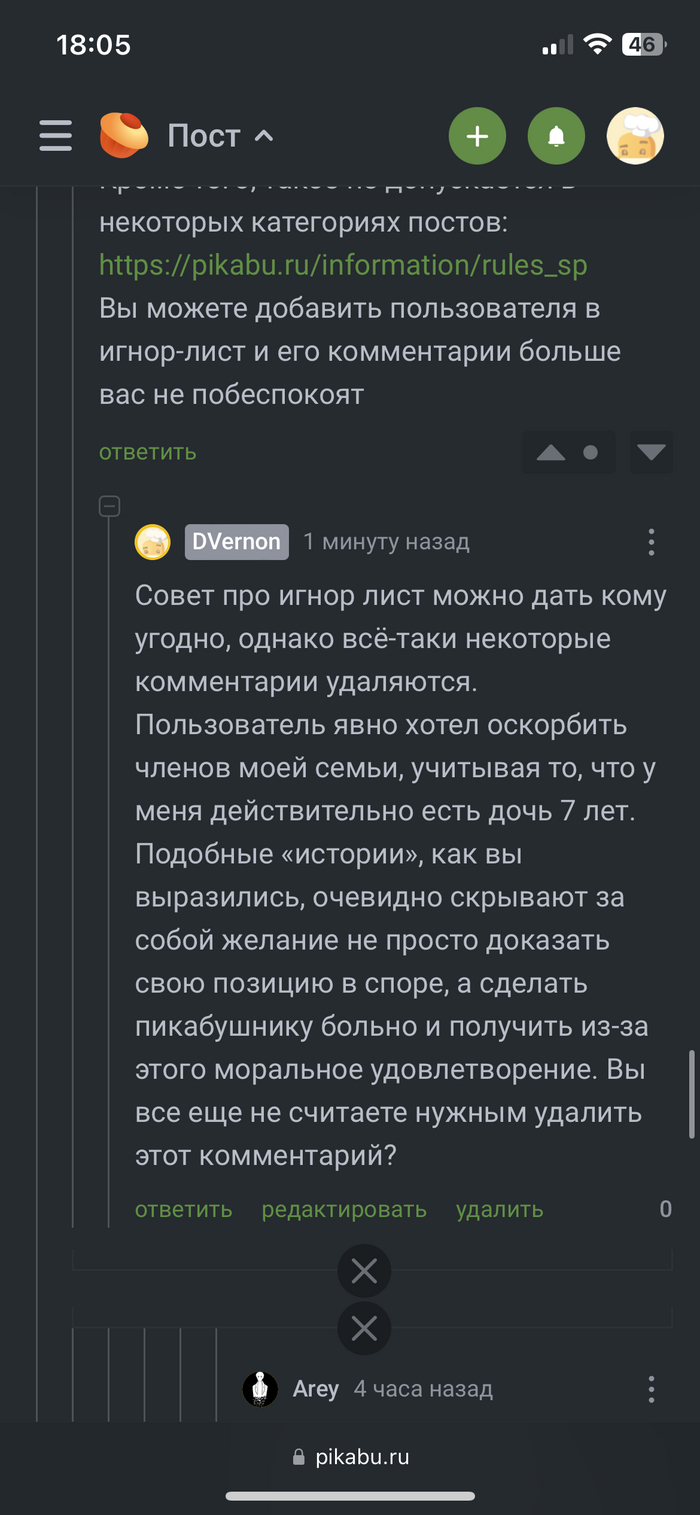Click ответить under DVernon's comment
Image resolution: width=700 pixels, height=1515 pixels.
click(x=184, y=1209)
